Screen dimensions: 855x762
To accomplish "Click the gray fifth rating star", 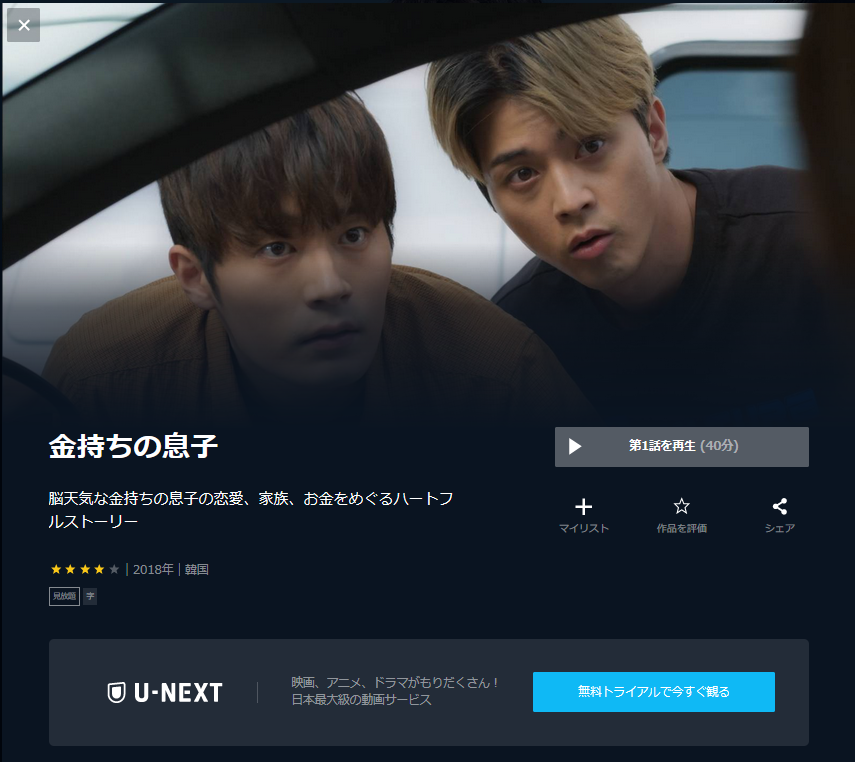I will (114, 569).
